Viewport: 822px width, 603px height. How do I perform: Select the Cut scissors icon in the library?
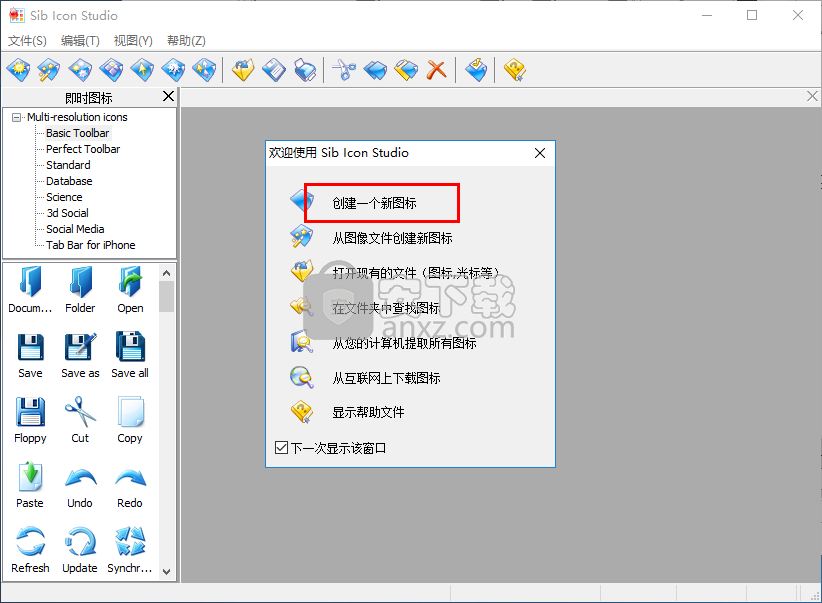coord(80,419)
